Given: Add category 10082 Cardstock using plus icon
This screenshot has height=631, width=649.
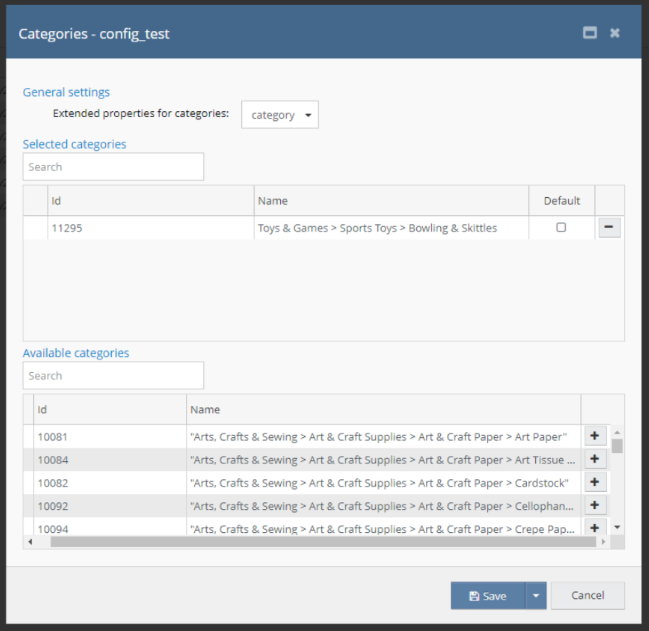Looking at the screenshot, I should (x=594, y=482).
